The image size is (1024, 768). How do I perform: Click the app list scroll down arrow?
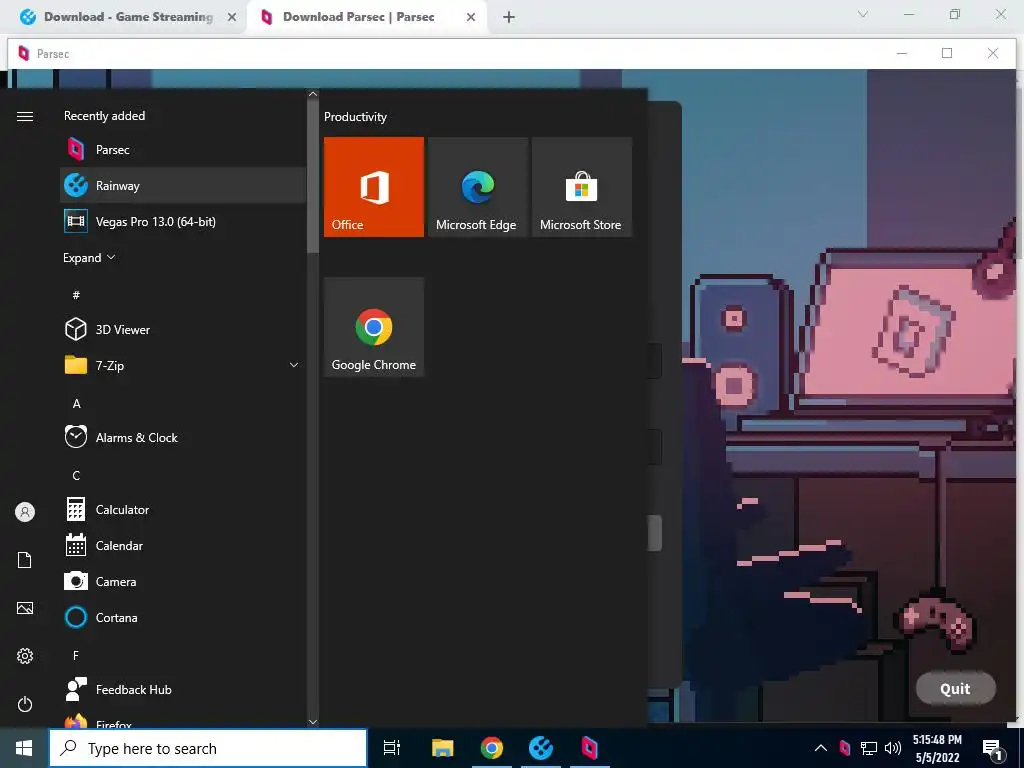point(313,722)
